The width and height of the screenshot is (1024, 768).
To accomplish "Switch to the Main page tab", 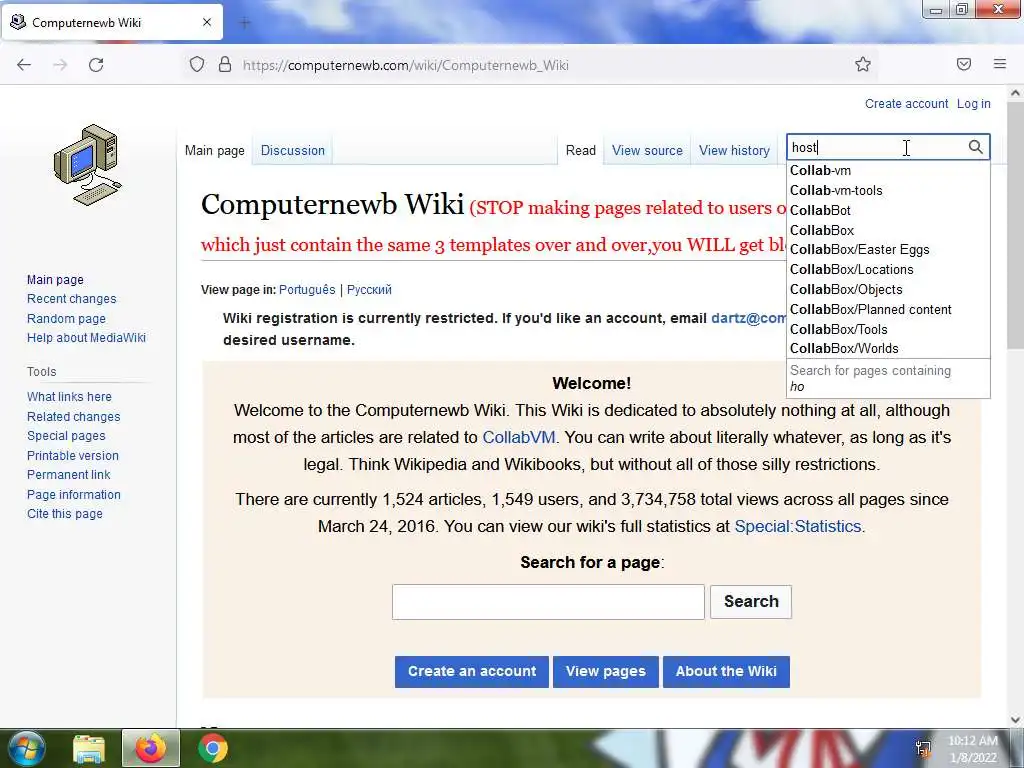I will [x=214, y=150].
